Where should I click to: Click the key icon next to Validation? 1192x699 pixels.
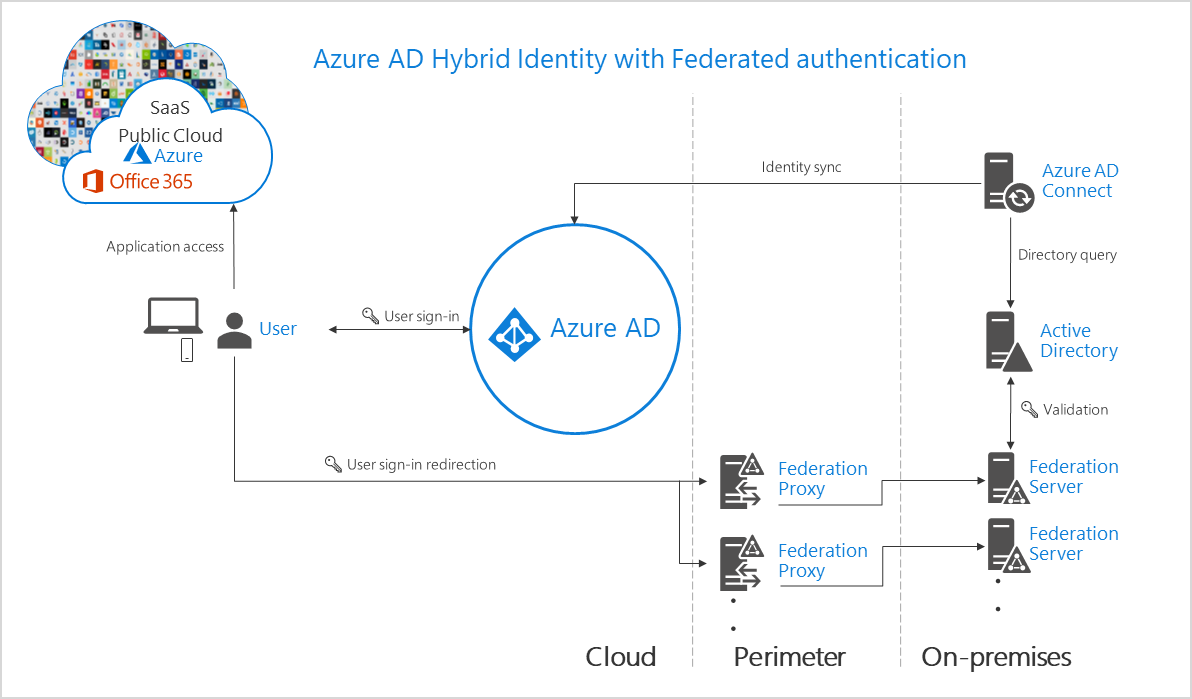(x=1028, y=409)
